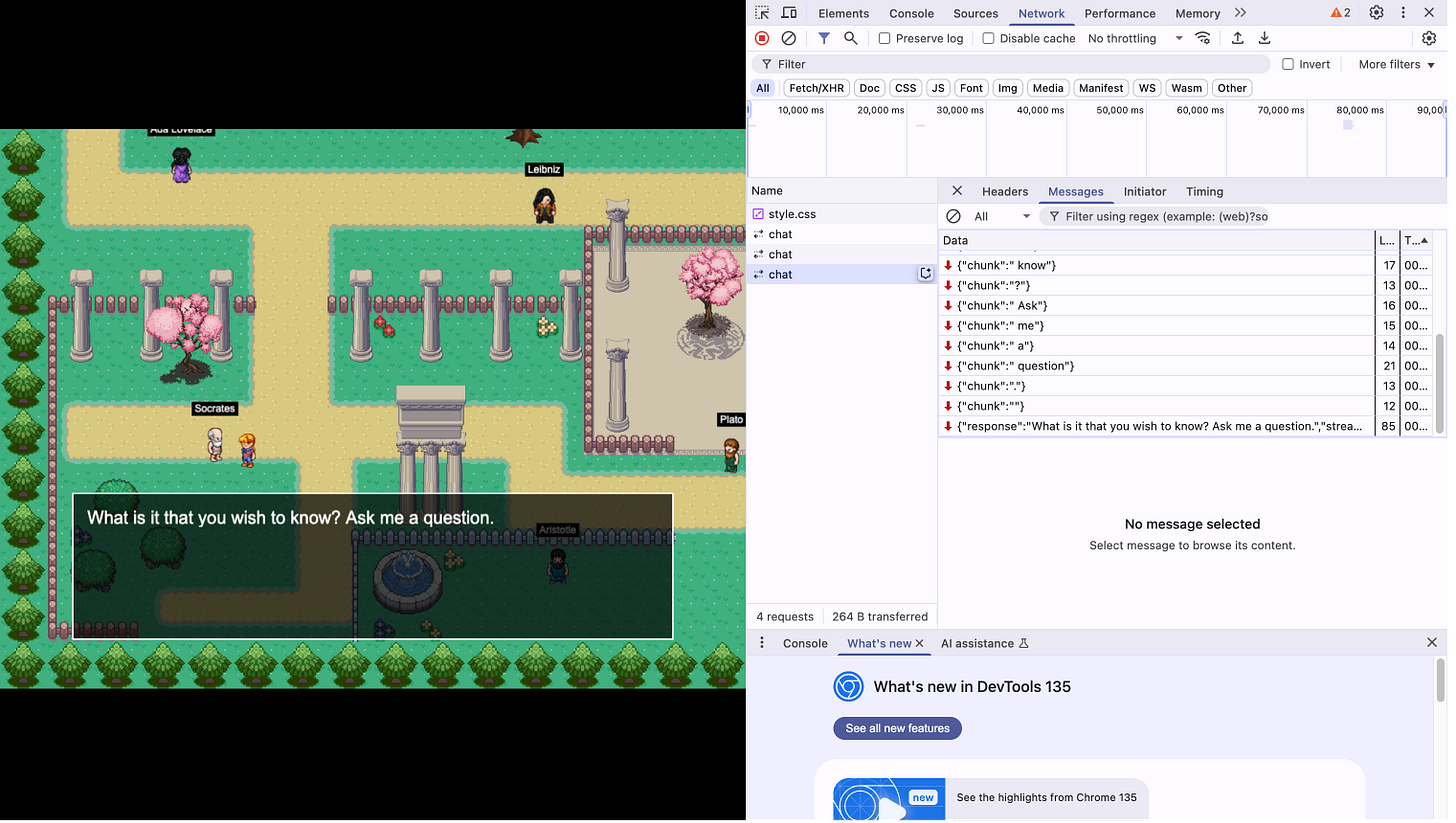Open network search magnifier
1456x823 pixels.
pos(851,38)
